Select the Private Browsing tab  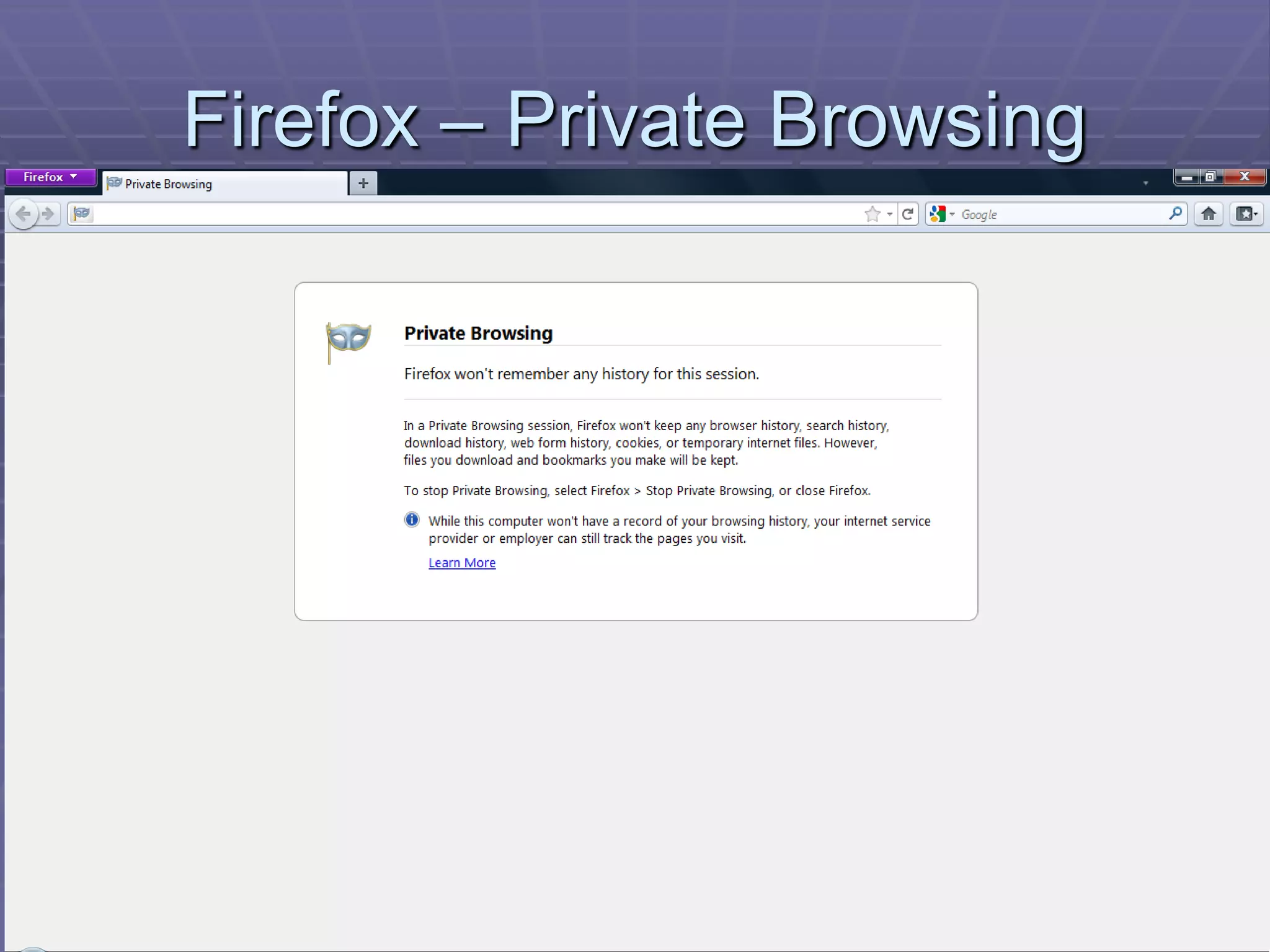click(x=224, y=183)
